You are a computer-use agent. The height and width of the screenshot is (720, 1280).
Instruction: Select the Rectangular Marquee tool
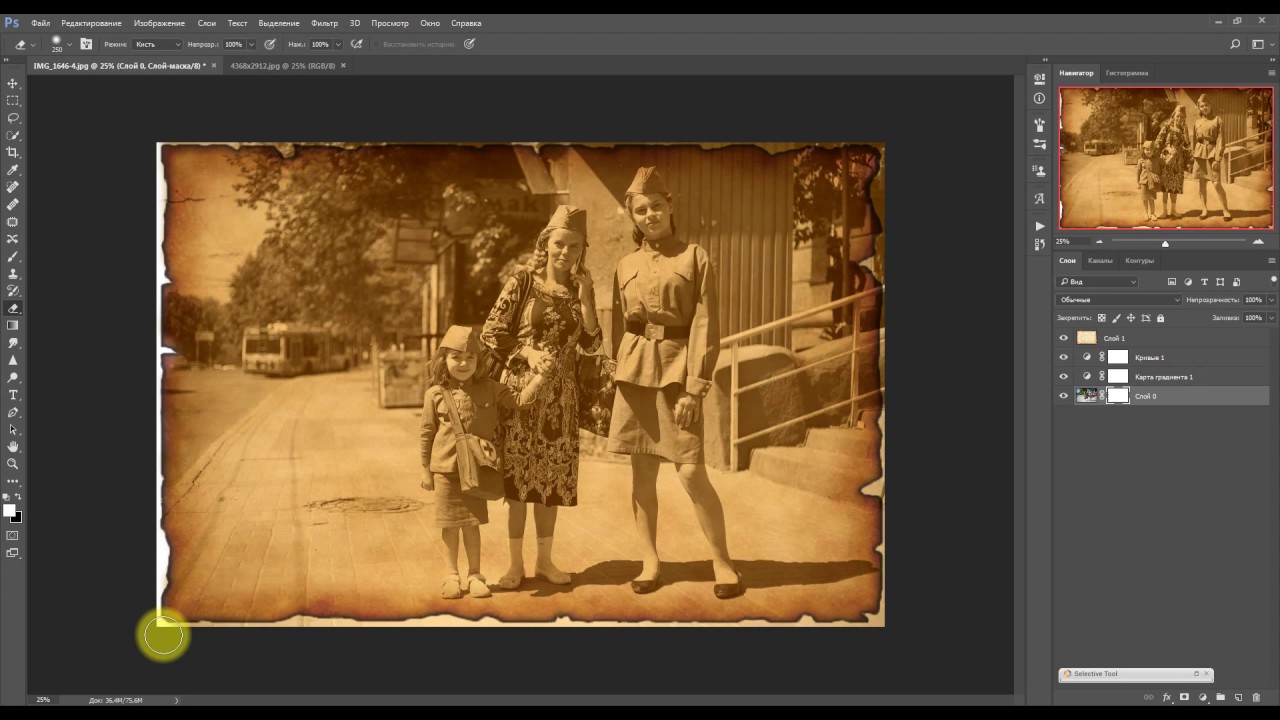tap(13, 100)
